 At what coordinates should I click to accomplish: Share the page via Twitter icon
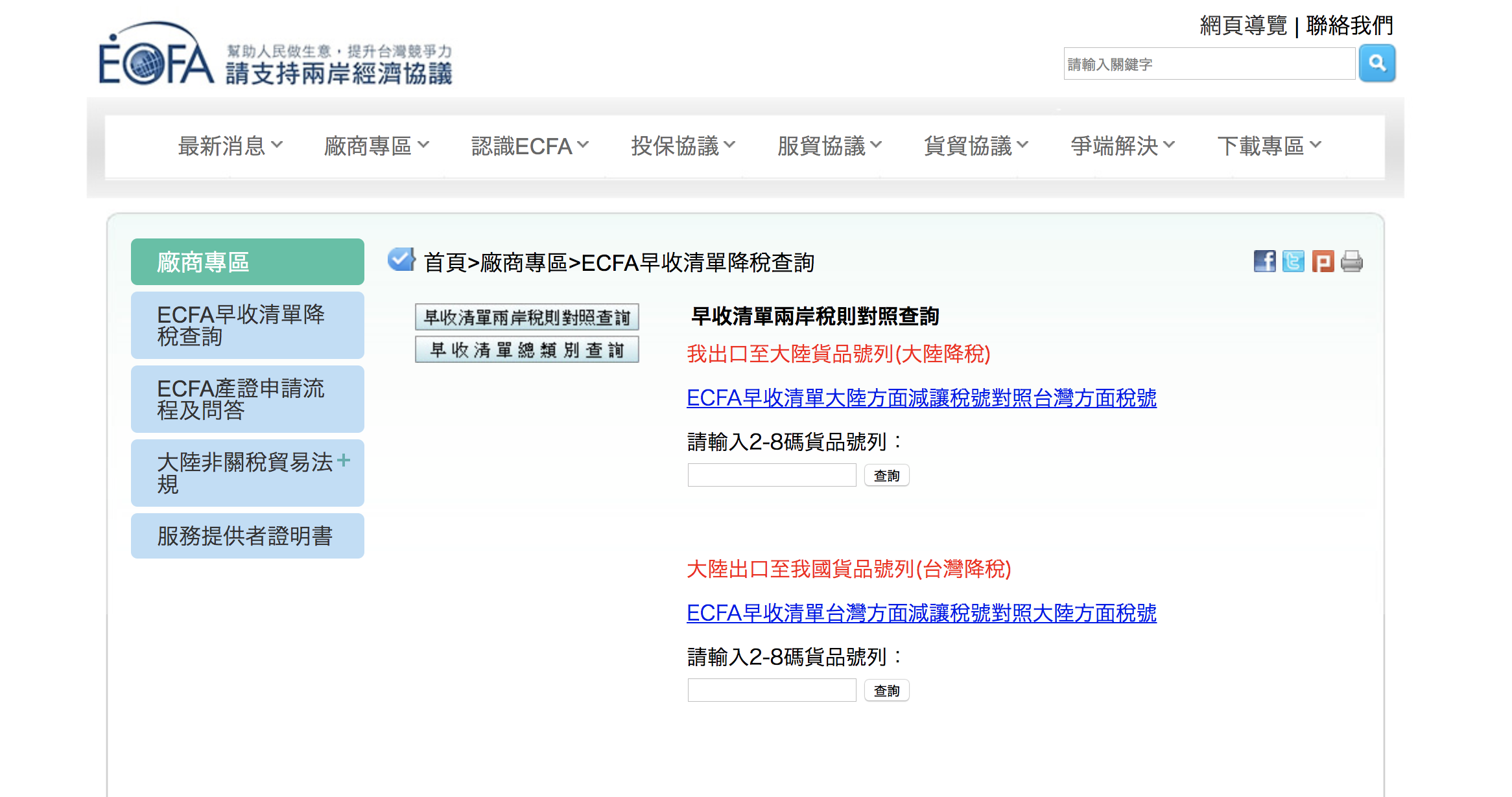(1293, 262)
